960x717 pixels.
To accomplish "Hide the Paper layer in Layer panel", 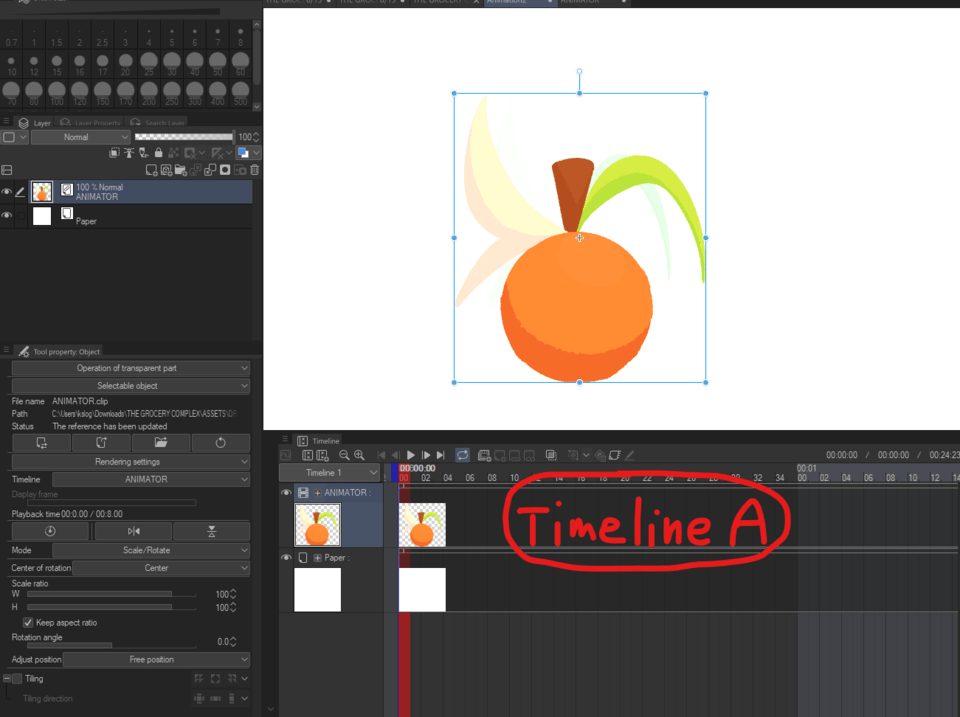I will click(x=6, y=215).
